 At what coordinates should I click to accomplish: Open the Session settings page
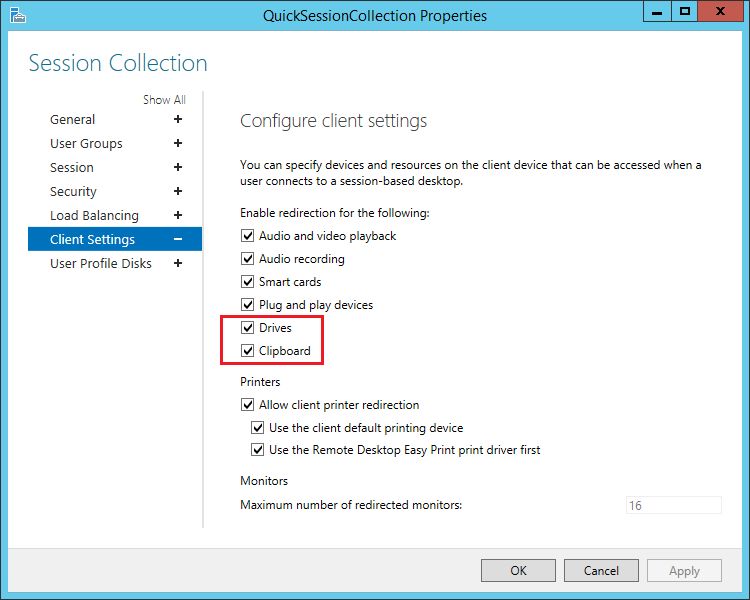click(x=72, y=167)
